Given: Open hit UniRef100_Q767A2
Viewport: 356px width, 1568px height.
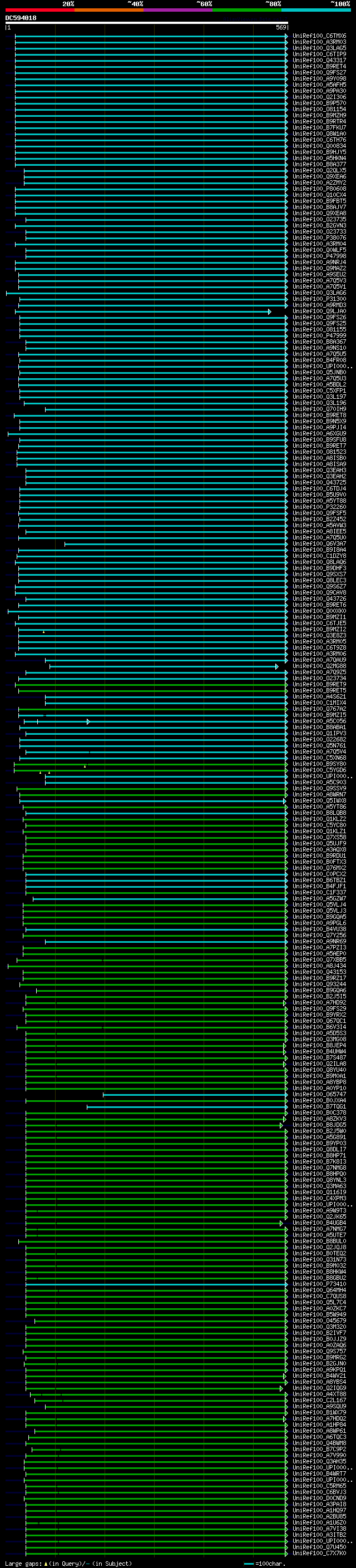Looking at the screenshot, I should 319,709.
